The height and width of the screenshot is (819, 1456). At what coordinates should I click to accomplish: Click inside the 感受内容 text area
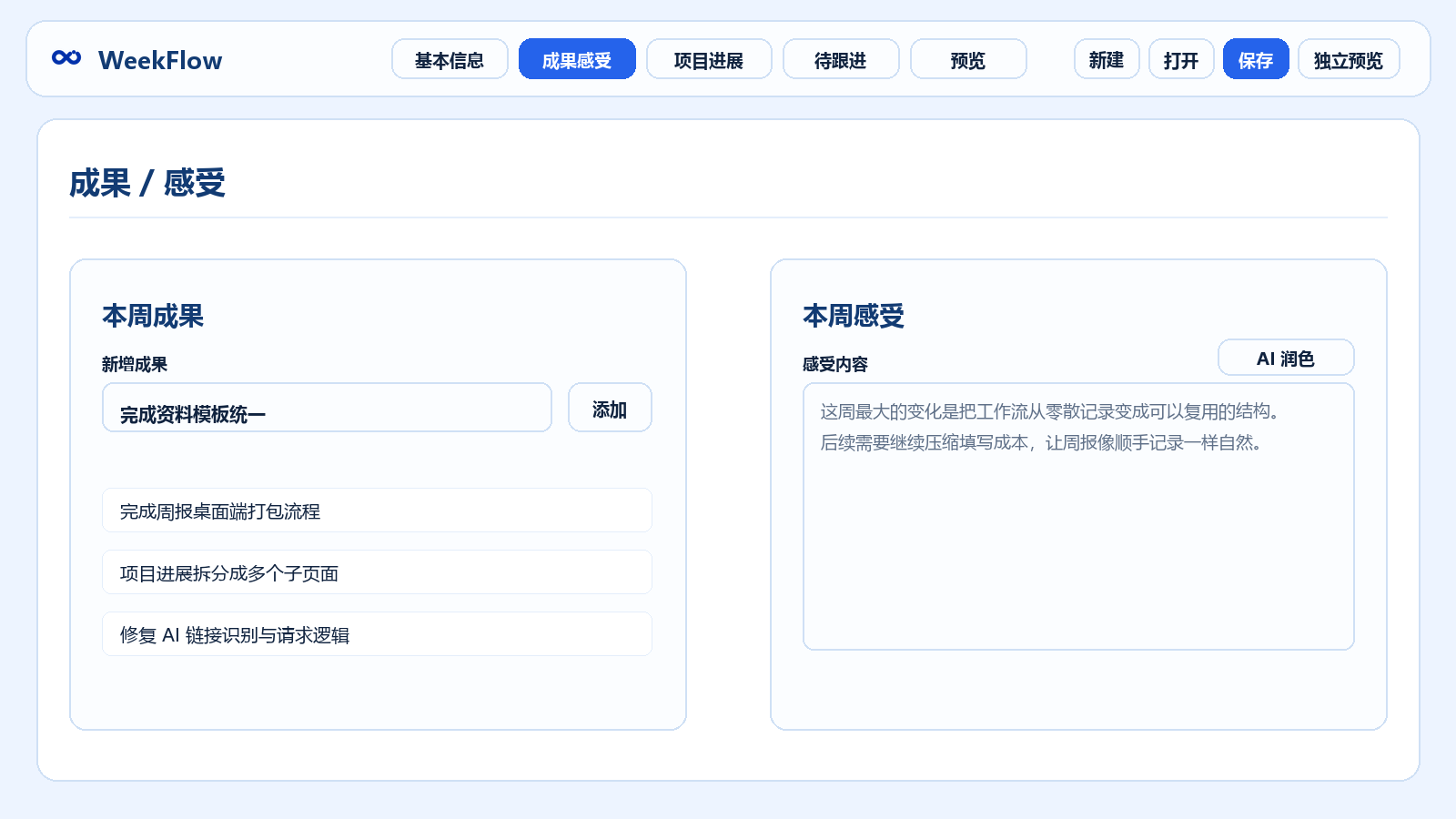pos(1078,516)
